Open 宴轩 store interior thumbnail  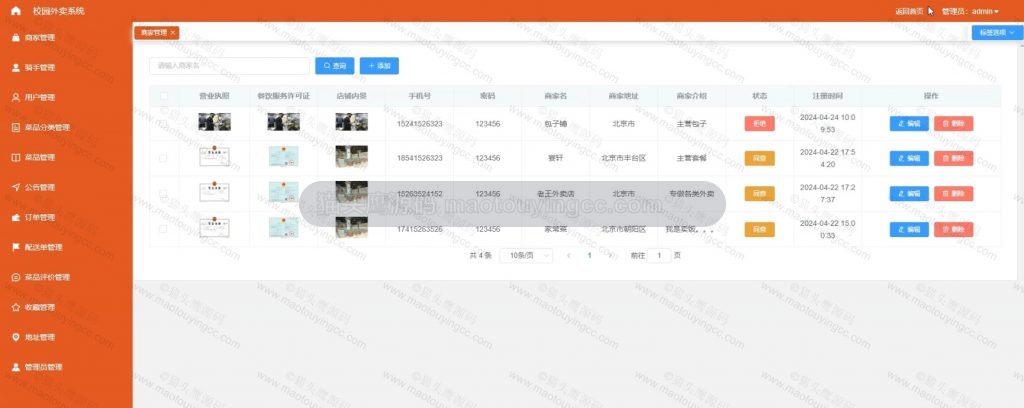(351, 157)
